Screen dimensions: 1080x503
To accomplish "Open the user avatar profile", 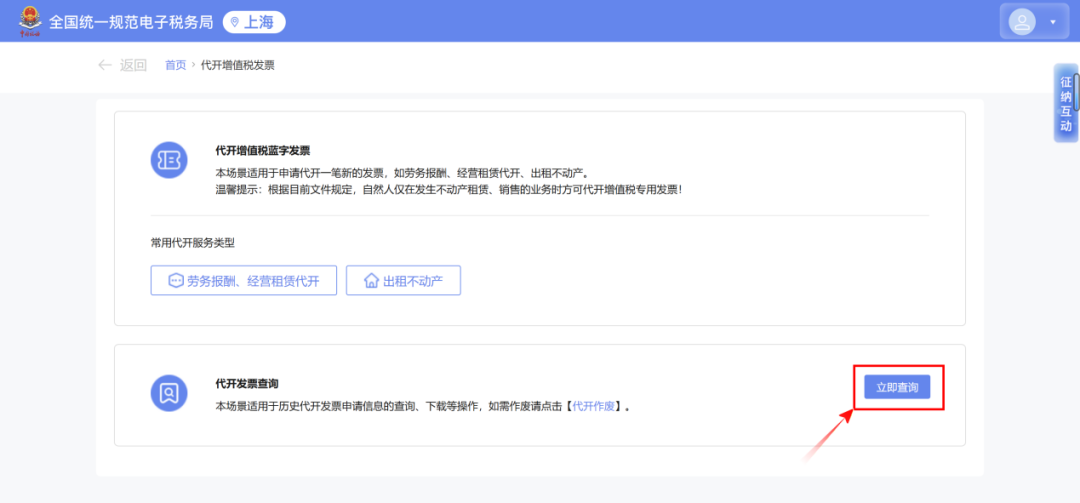I will tap(1021, 21).
